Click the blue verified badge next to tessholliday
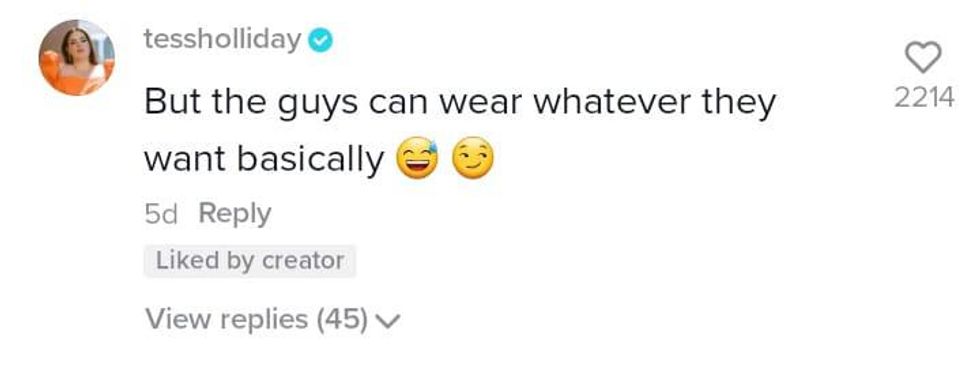Screen dimensions: 980x369 click(x=321, y=41)
